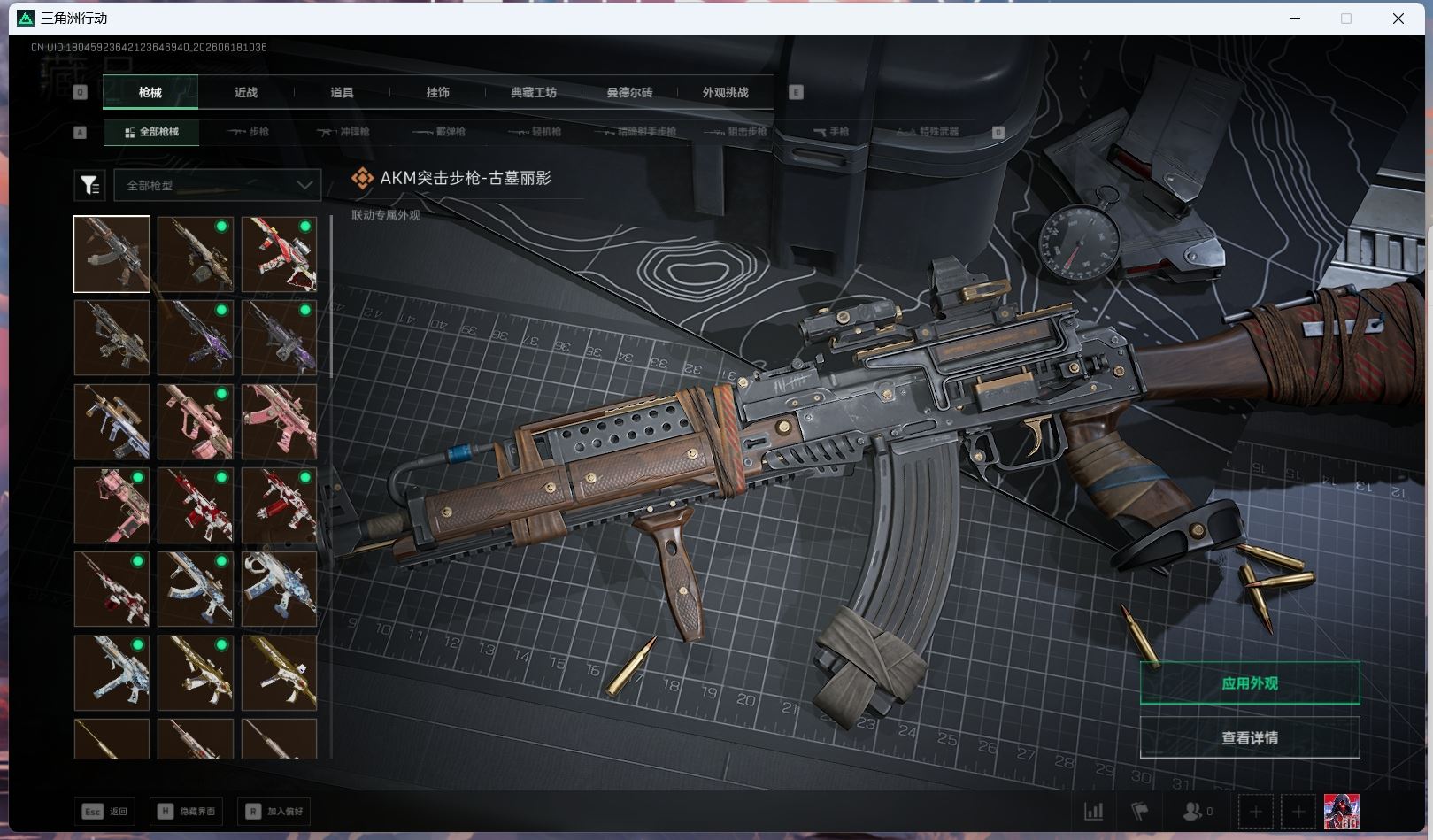Click the Q previous-tab key hint
The height and width of the screenshot is (840, 1433).
81,92
